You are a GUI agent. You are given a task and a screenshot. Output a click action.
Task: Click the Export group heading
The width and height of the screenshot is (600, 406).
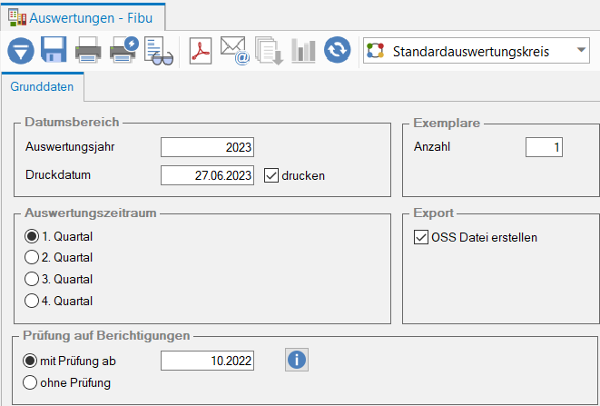[434, 213]
